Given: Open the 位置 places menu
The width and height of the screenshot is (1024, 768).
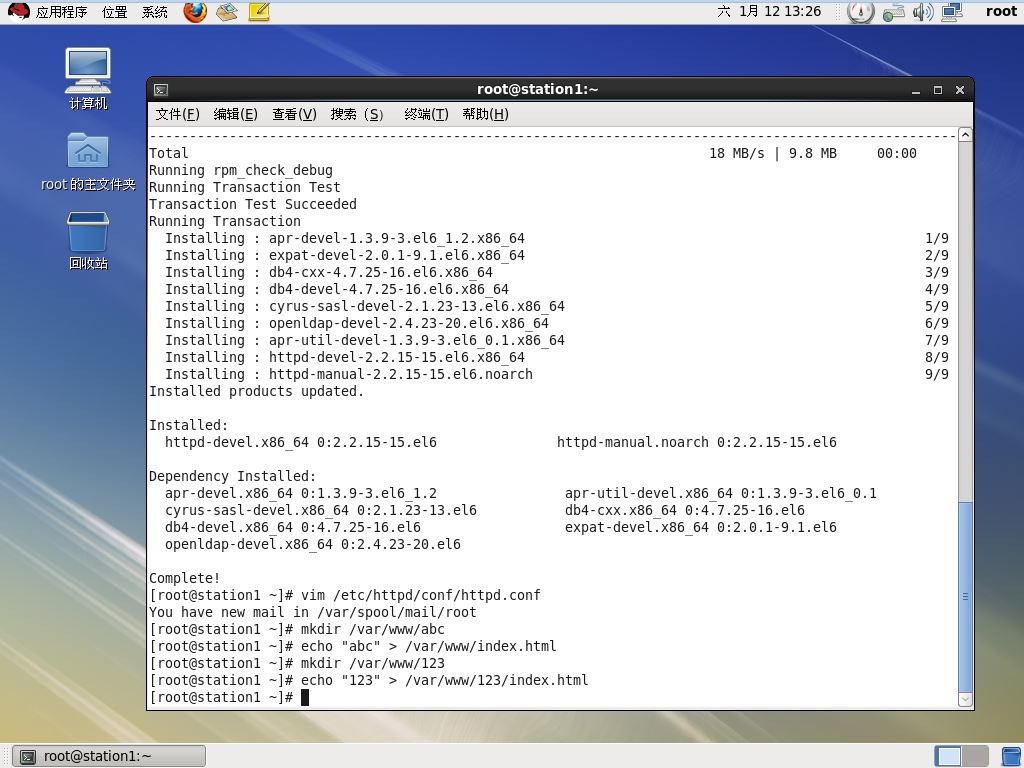Looking at the screenshot, I should coord(115,12).
